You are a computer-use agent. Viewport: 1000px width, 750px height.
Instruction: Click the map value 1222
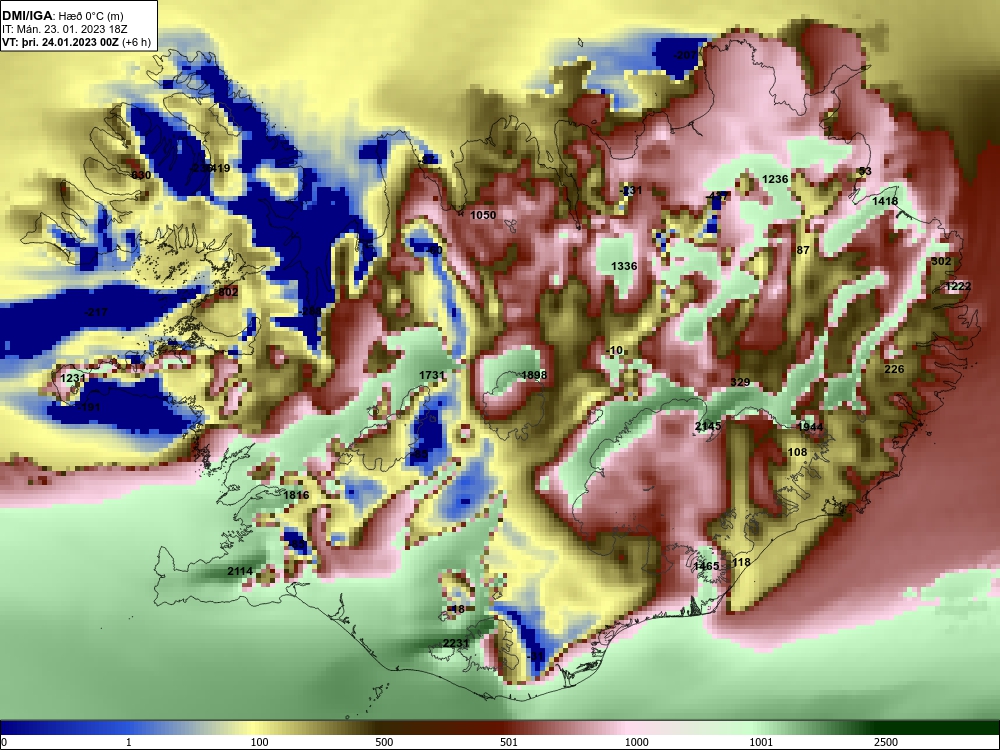[958, 286]
